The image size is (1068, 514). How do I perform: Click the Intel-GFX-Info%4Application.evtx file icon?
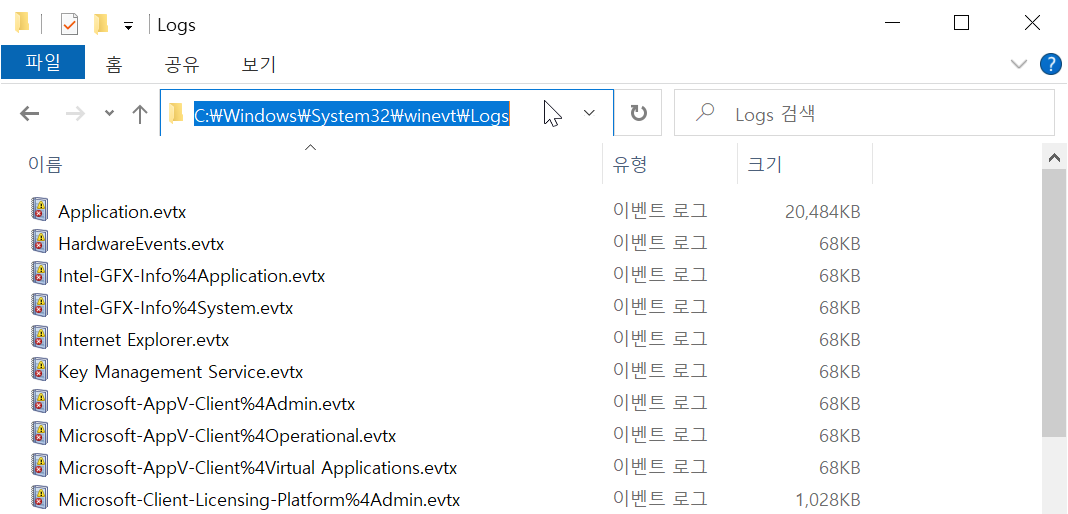(x=40, y=274)
